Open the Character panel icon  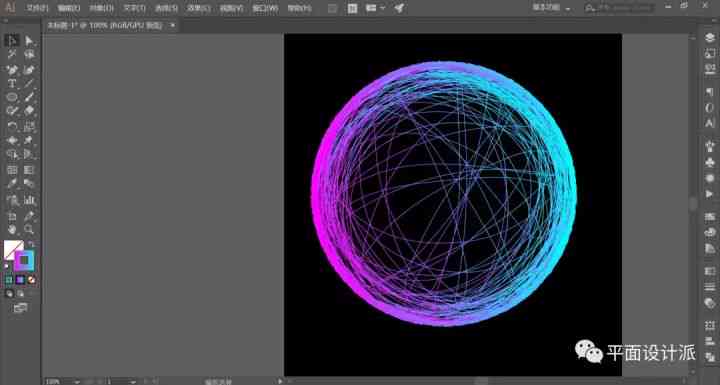coord(710,123)
